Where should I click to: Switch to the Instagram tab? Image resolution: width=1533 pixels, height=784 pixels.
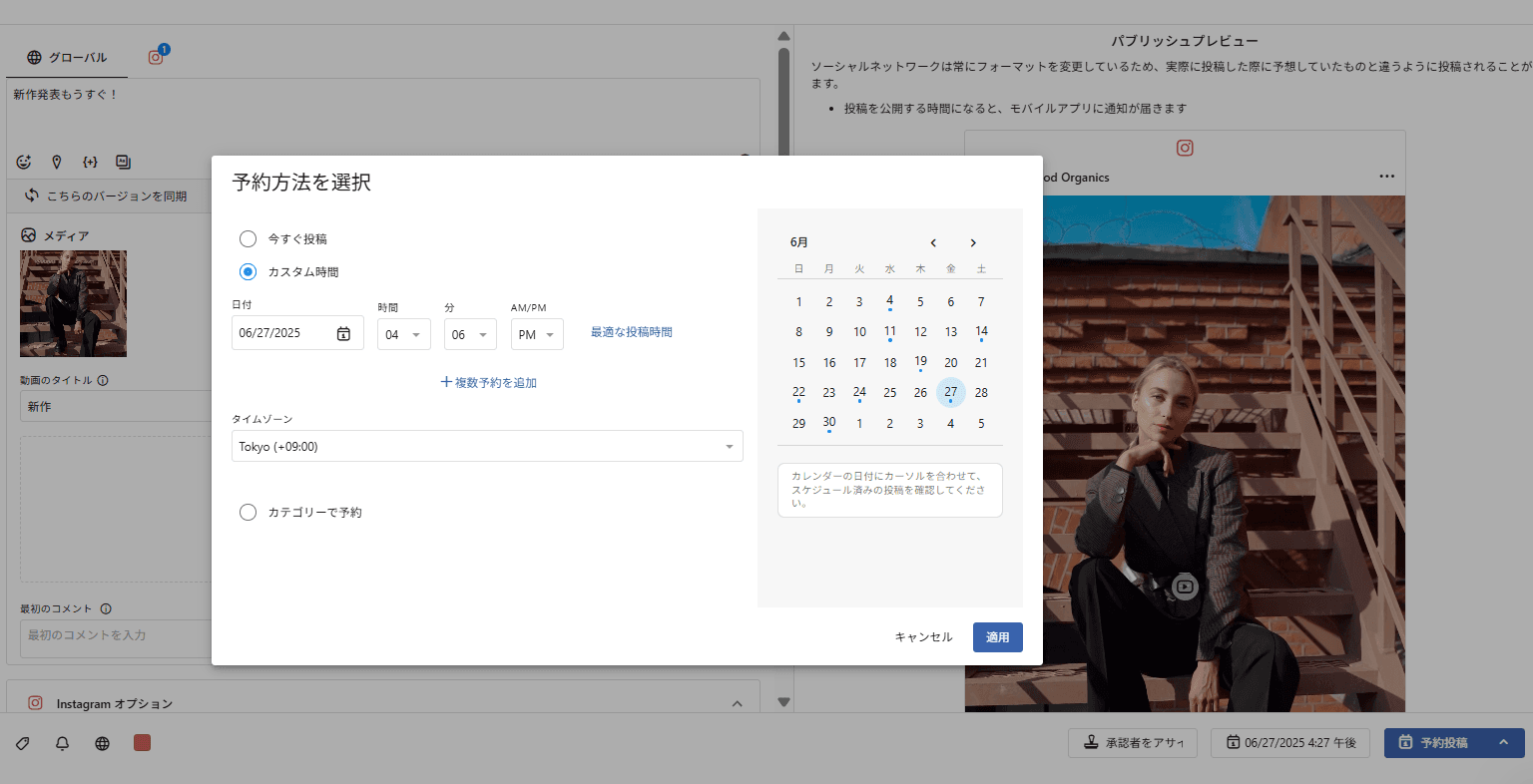pyautogui.click(x=156, y=58)
